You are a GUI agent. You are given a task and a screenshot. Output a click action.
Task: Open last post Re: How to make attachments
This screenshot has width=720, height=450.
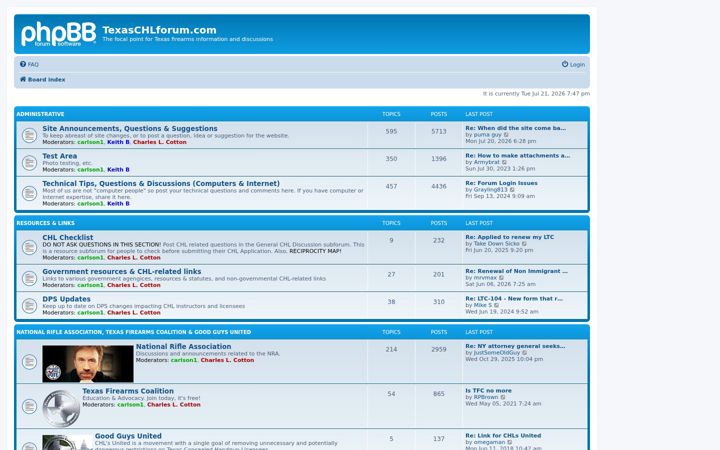point(518,156)
